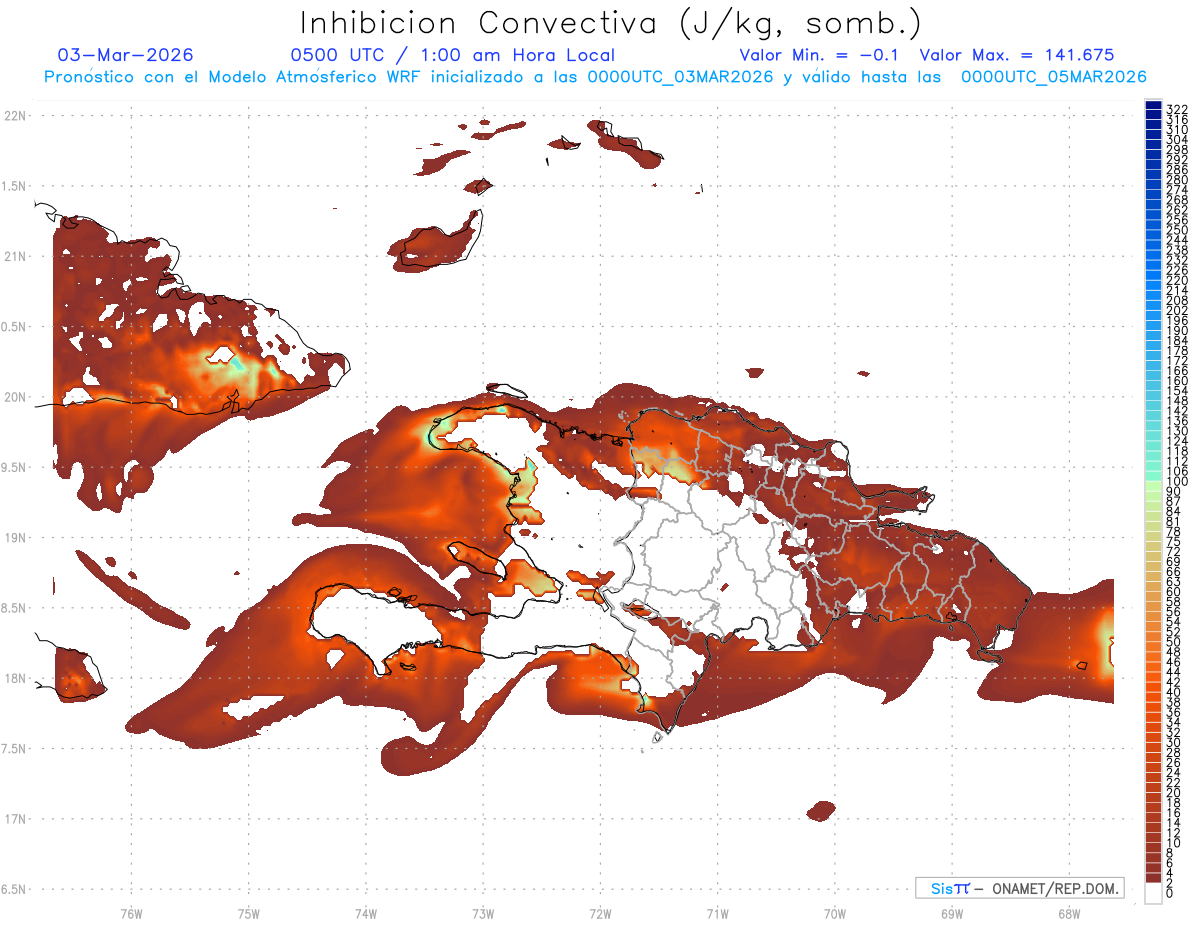Click the "76W" longitude label
This screenshot has height=927, width=1200.
(x=131, y=913)
